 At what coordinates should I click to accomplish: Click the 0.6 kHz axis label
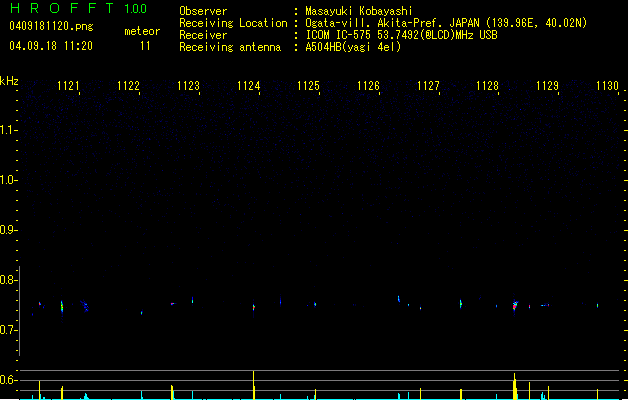coord(8,380)
